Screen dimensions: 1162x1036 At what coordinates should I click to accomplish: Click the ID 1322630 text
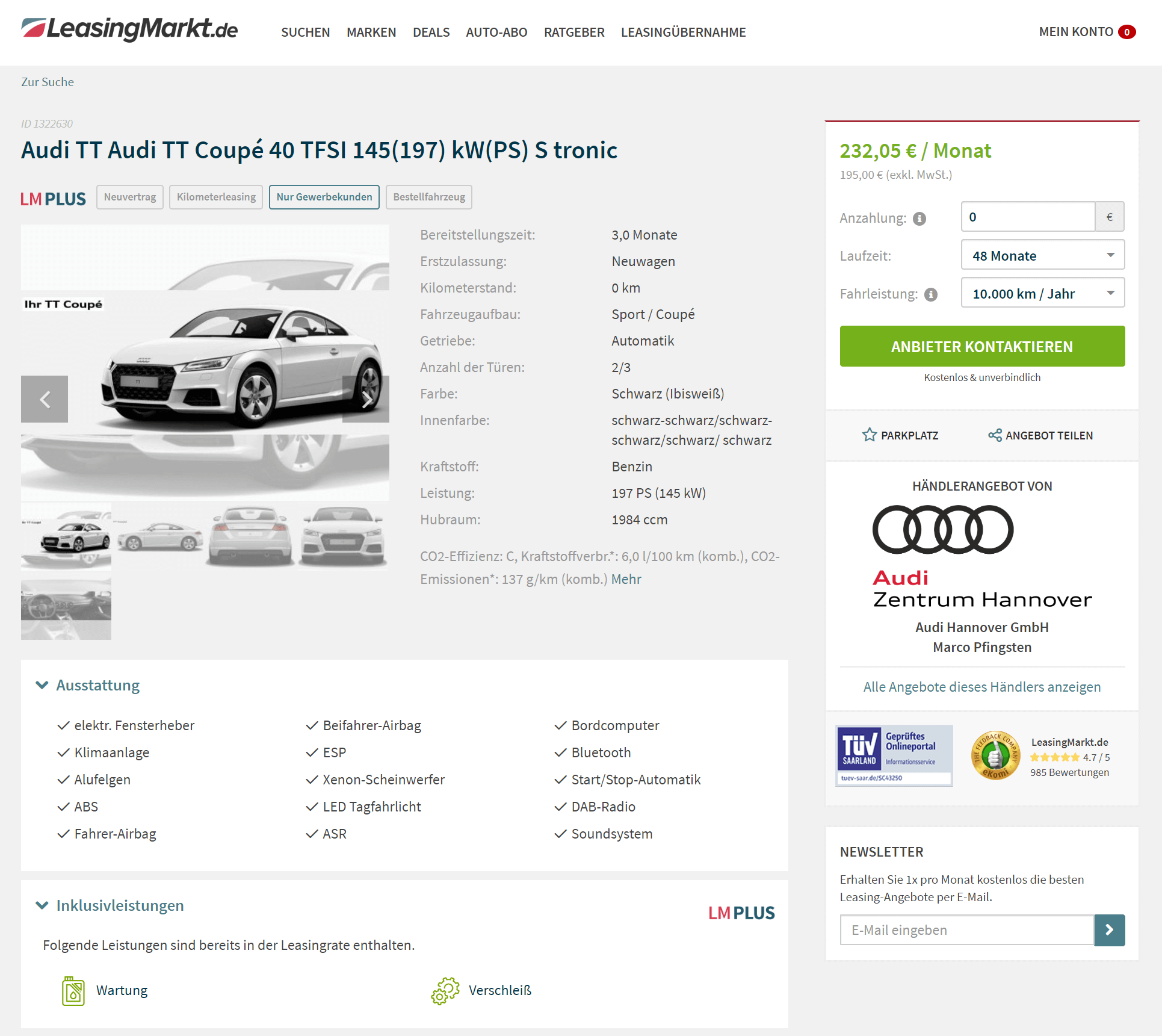(47, 123)
